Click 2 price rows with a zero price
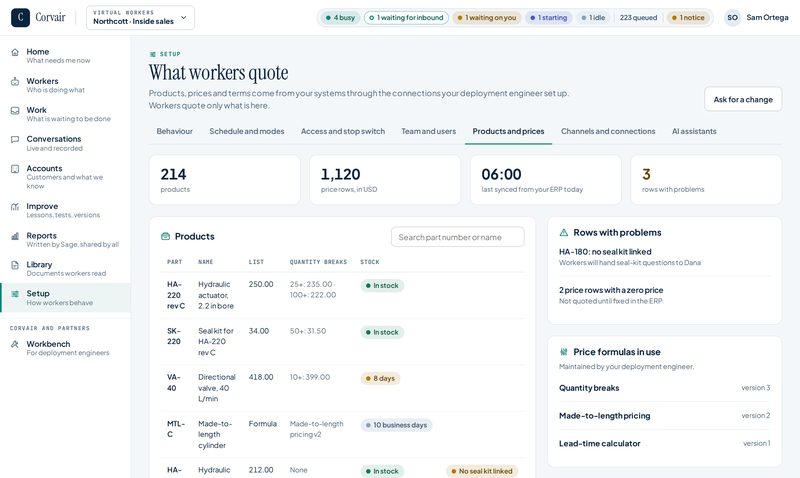 664,295
